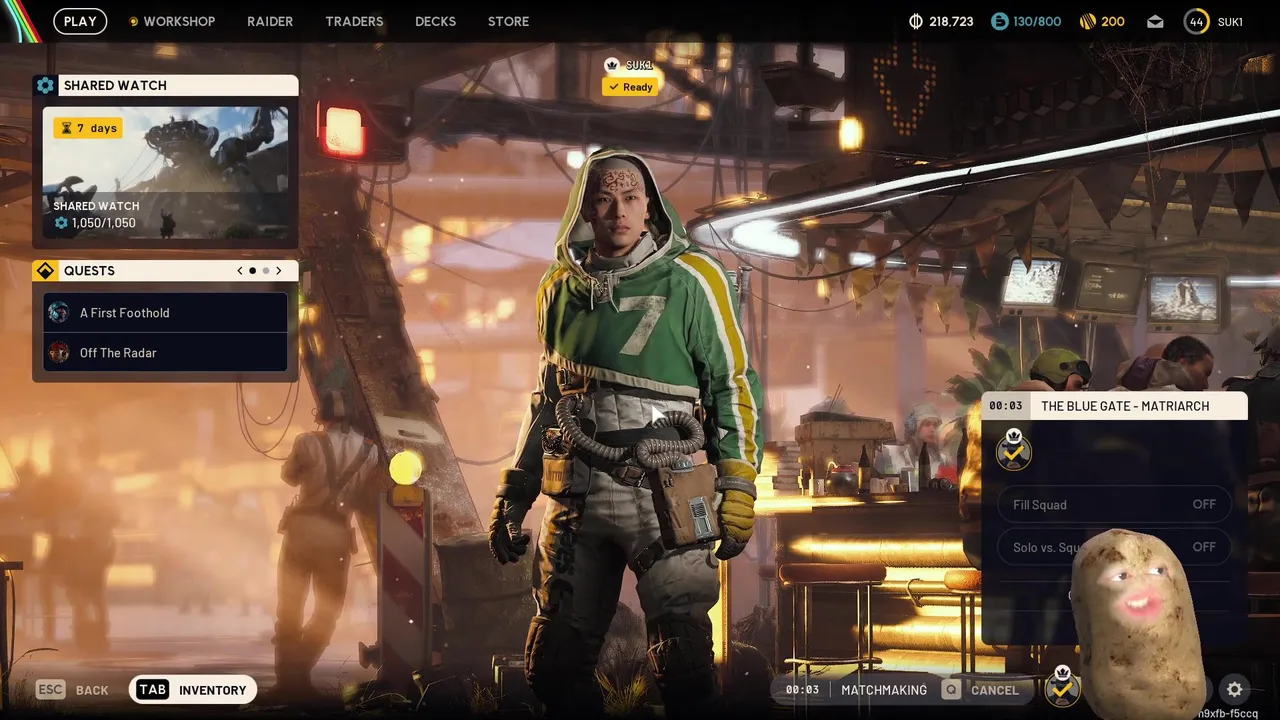
Task: Click the 1,050/1,050 Shared Watch progress
Action: point(95,223)
